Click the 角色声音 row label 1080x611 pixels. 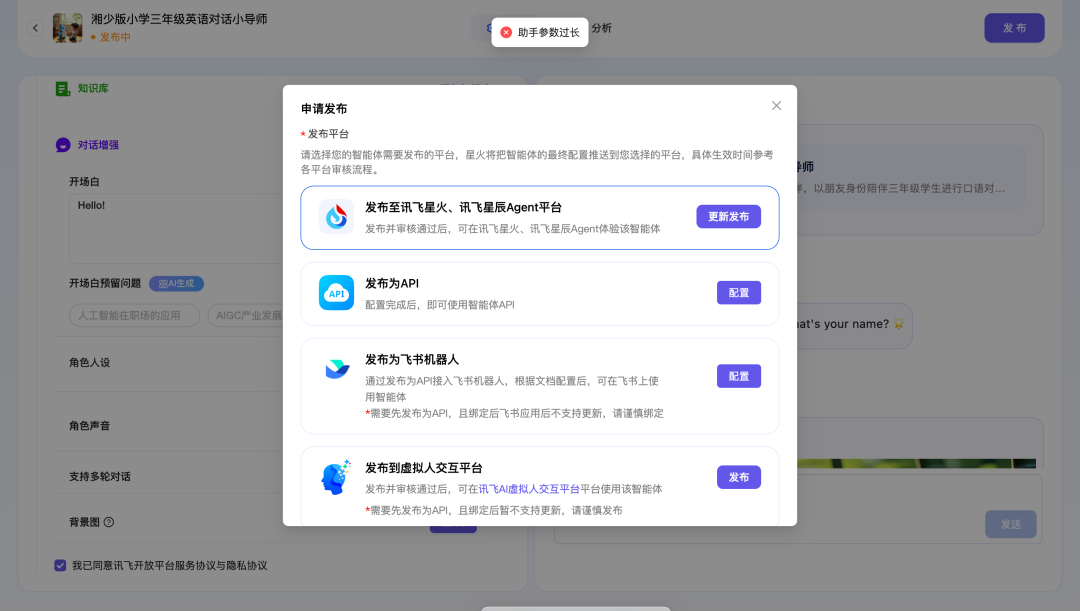tap(90, 426)
